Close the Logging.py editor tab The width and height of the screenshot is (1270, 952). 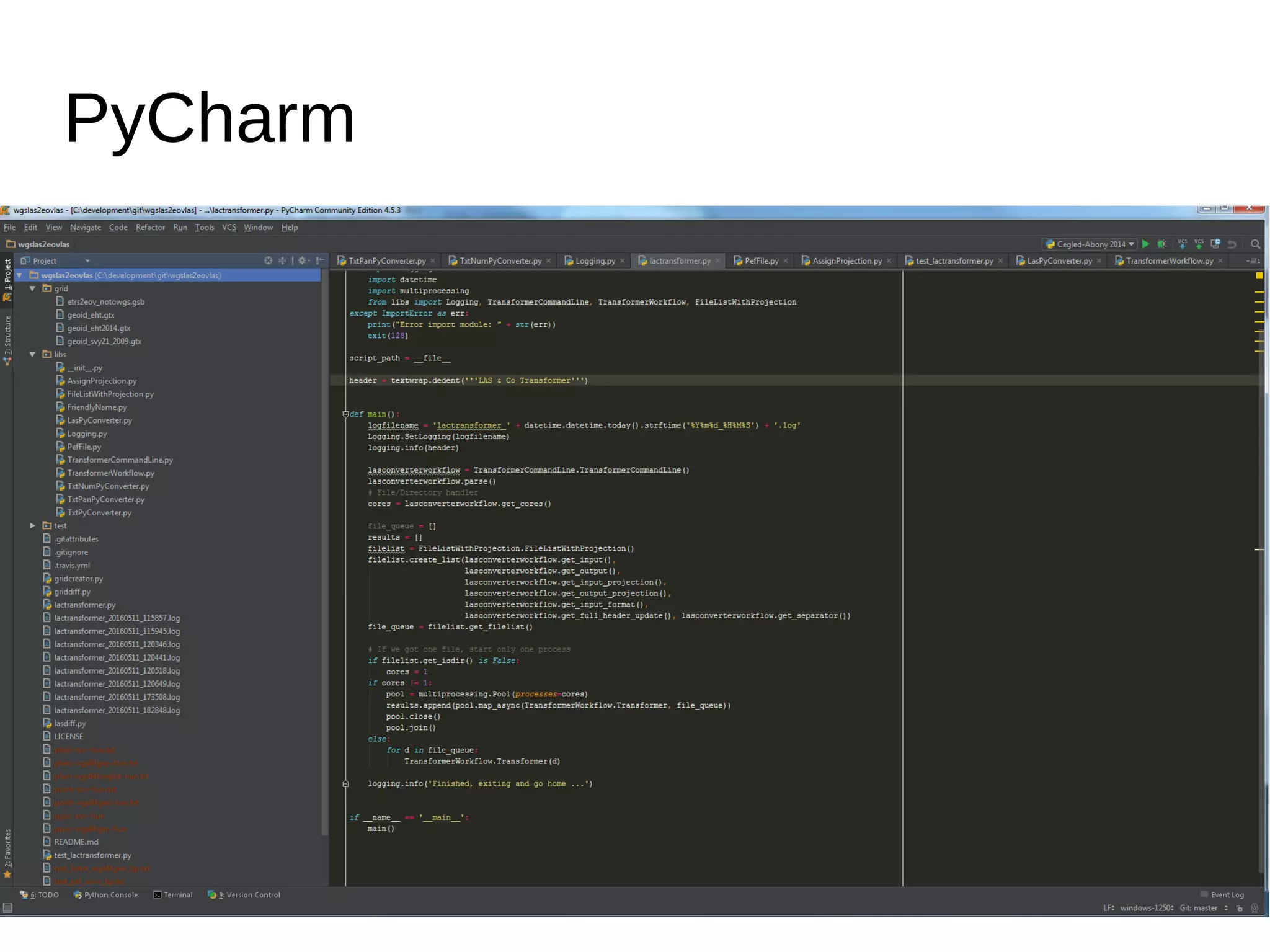coord(623,261)
